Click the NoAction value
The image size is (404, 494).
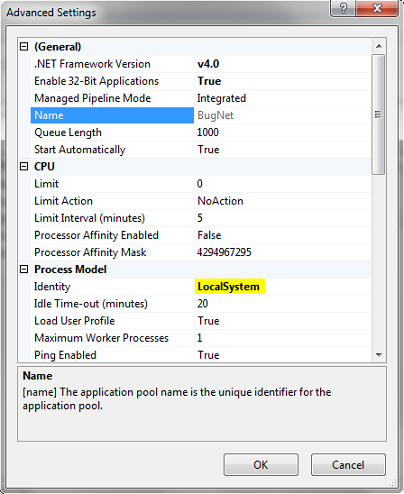tap(220, 201)
